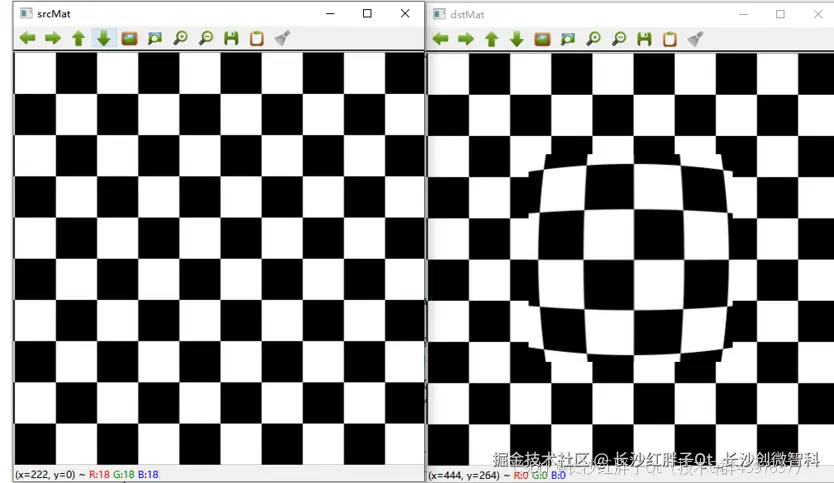The width and height of the screenshot is (834, 483).
Task: Click the srcMat checkerboard image canvas
Action: [219, 259]
